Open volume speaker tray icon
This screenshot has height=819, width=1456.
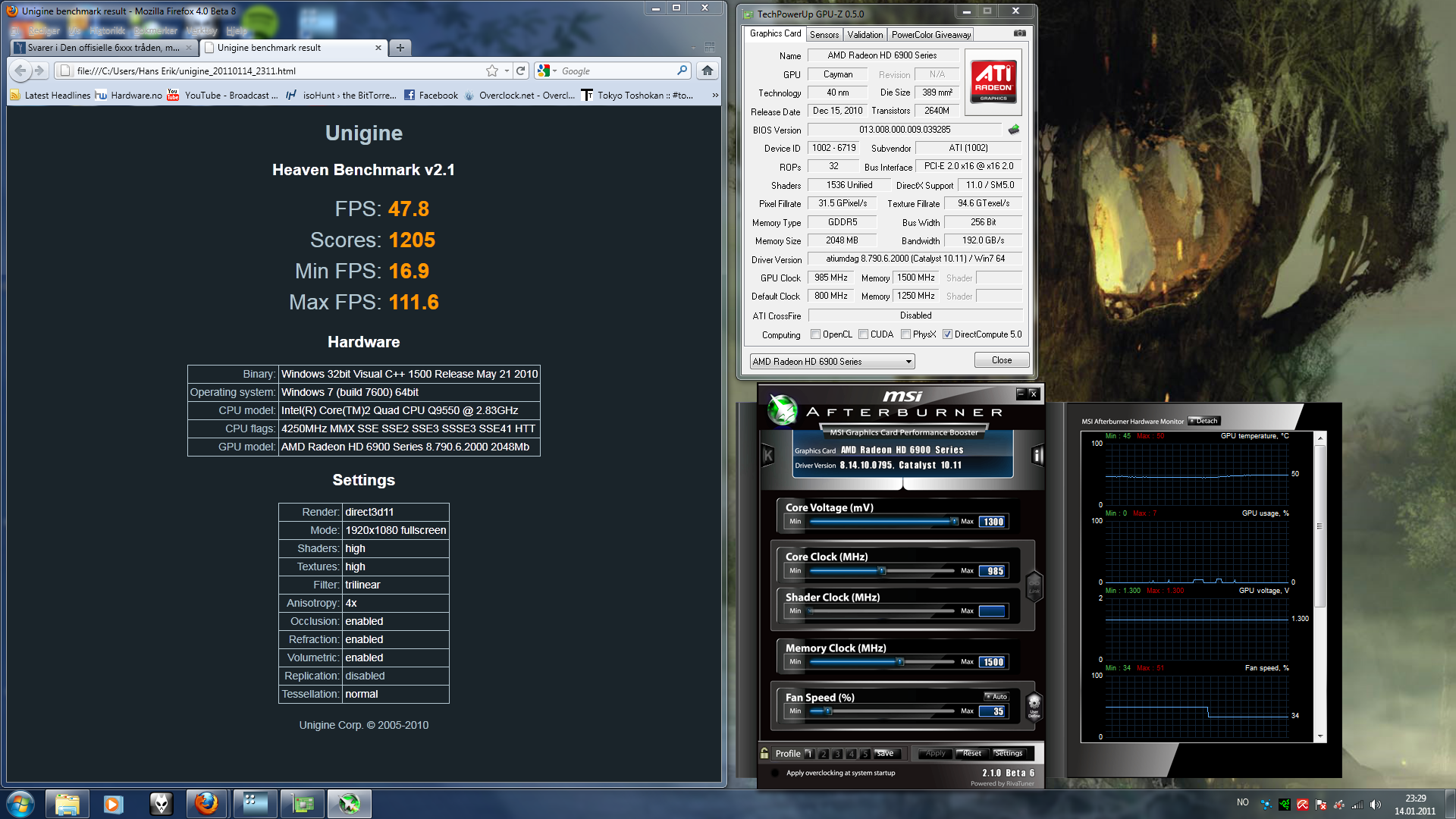[1376, 804]
